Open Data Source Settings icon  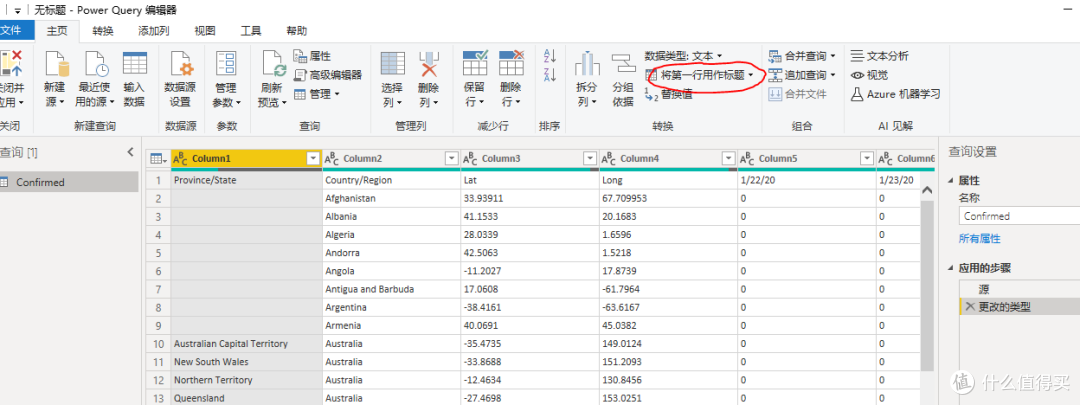coord(180,63)
